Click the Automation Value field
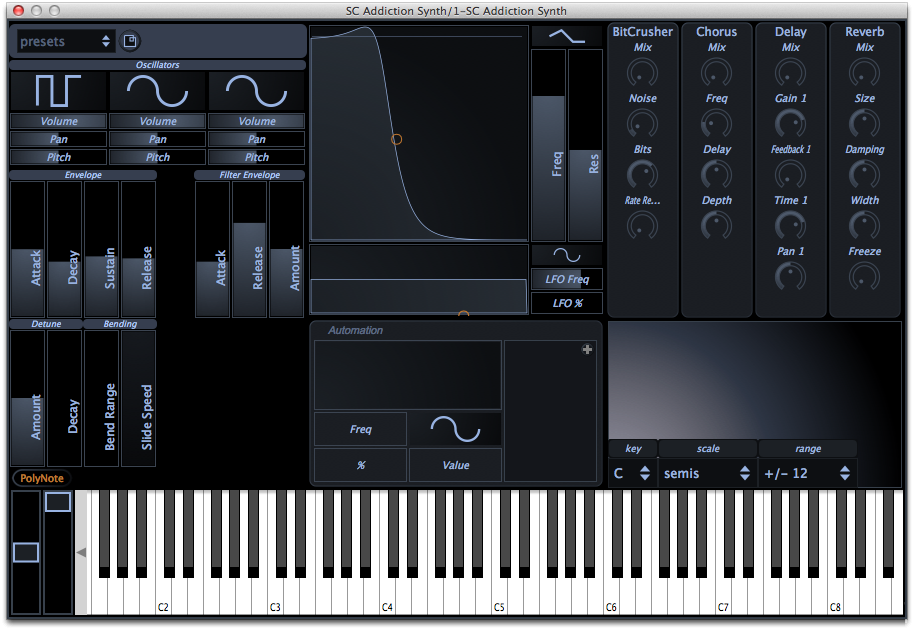The image size is (914, 630). coord(455,465)
